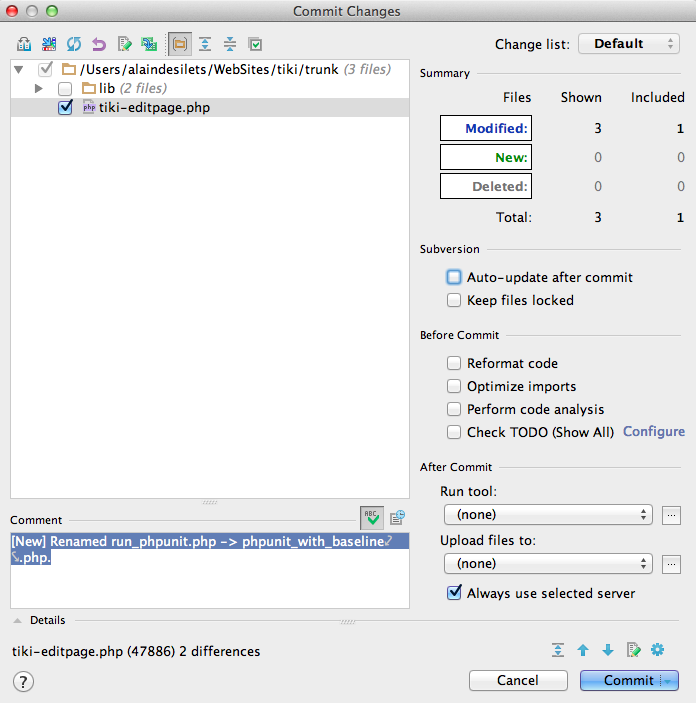Click the Modified summary label box

tap(486, 128)
